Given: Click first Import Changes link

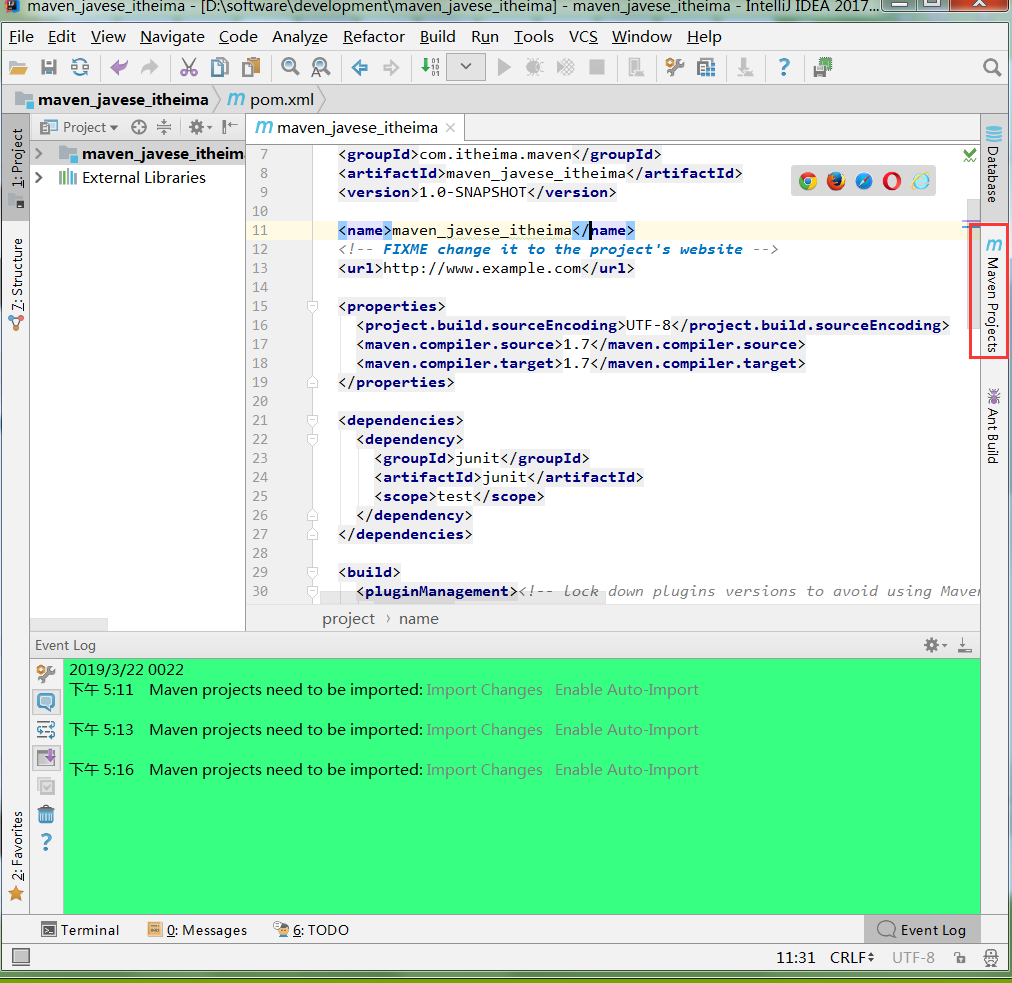Looking at the screenshot, I should [484, 690].
